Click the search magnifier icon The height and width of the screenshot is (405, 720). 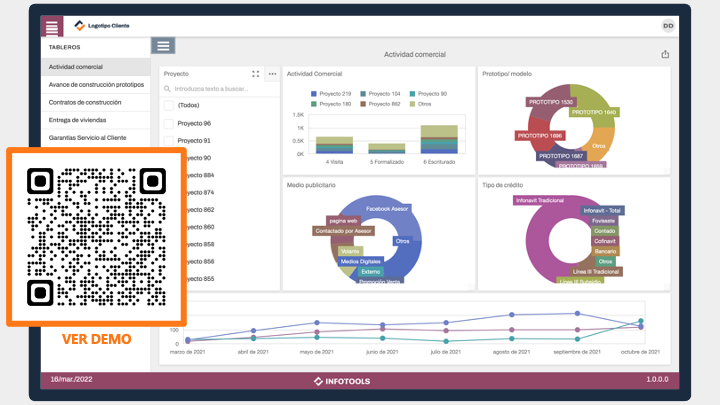click(x=167, y=89)
